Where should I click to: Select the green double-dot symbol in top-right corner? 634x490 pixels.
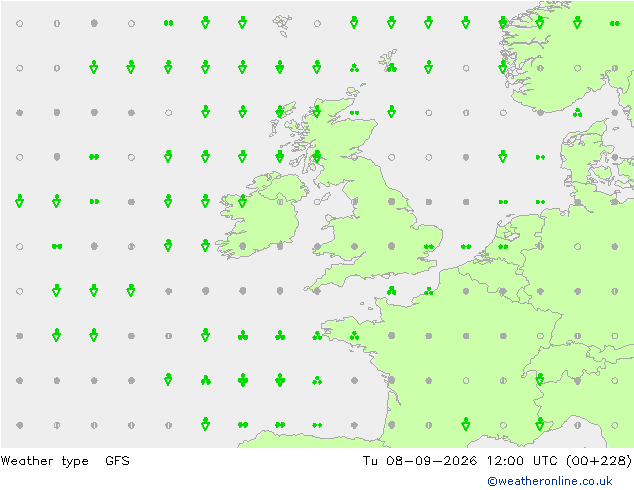click(x=615, y=23)
